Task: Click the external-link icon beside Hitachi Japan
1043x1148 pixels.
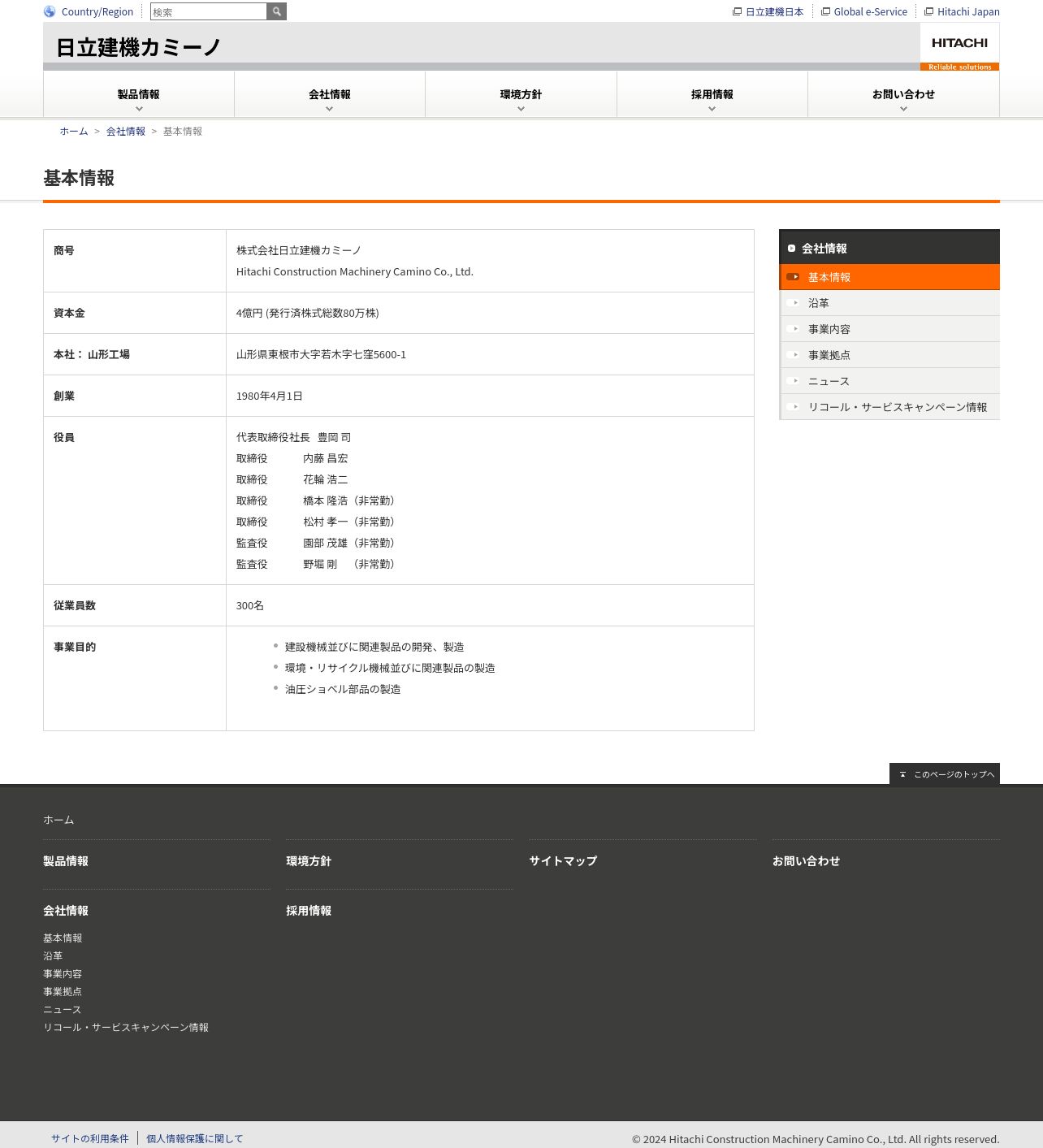Action: (x=928, y=11)
